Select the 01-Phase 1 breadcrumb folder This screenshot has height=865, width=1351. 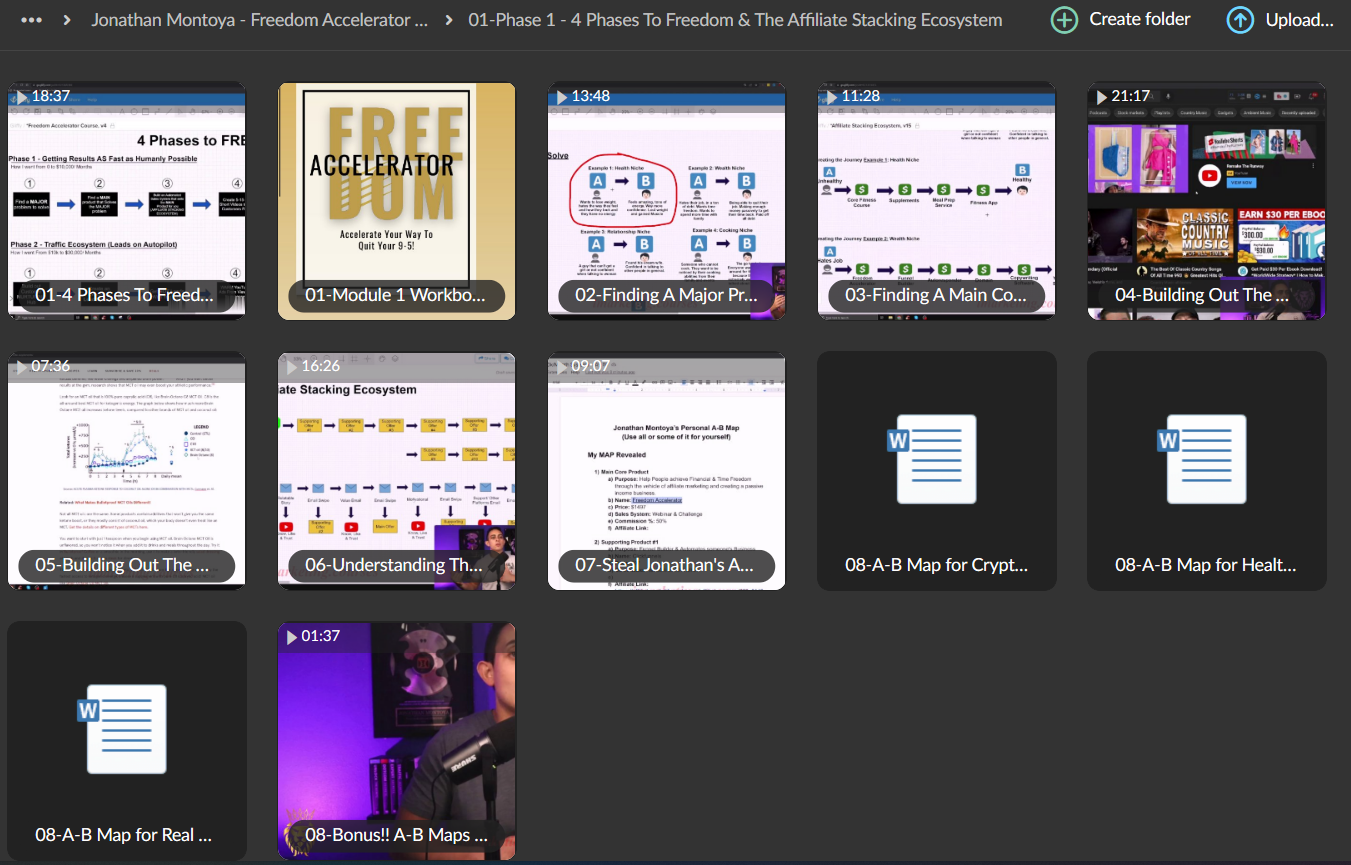tap(734, 20)
